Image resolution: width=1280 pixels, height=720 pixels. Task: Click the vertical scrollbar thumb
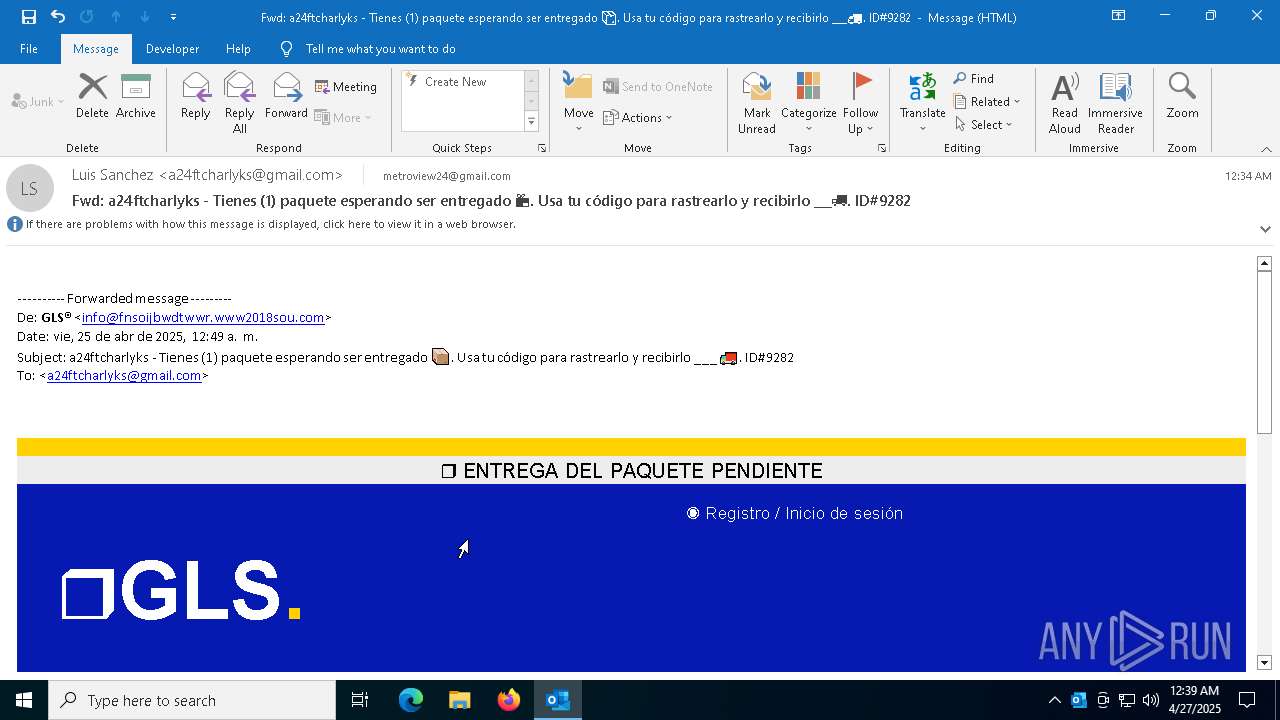pyautogui.click(x=1264, y=352)
